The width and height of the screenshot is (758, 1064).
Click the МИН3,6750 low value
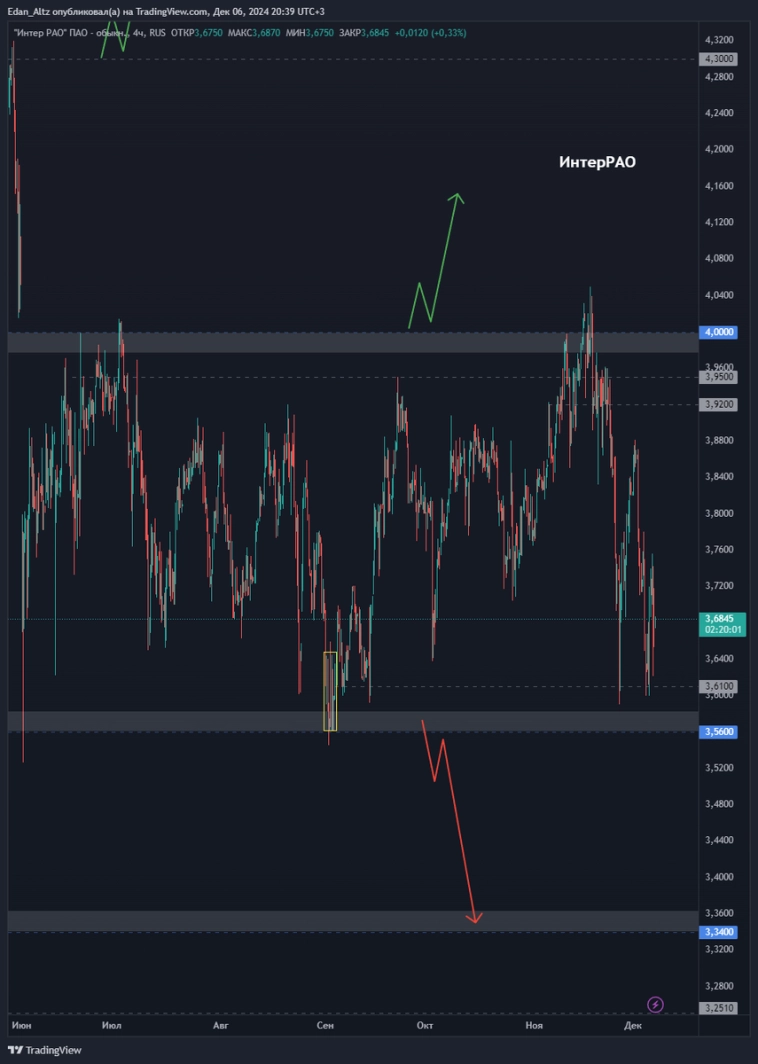(310, 33)
